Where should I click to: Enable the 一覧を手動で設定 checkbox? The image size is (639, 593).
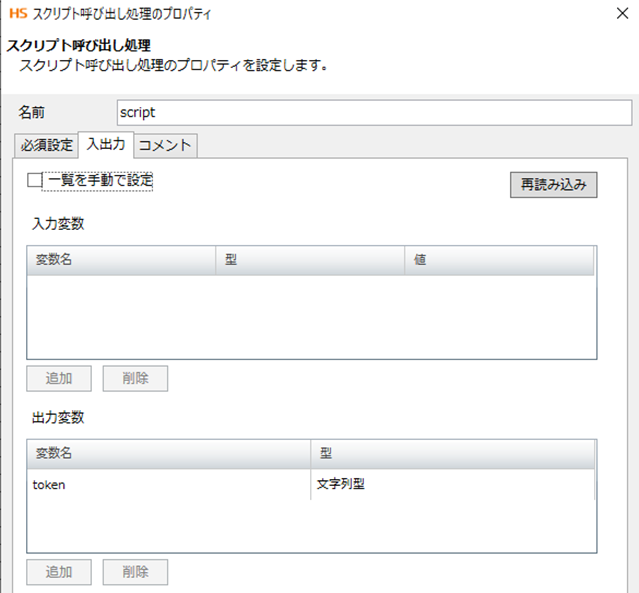point(35,181)
